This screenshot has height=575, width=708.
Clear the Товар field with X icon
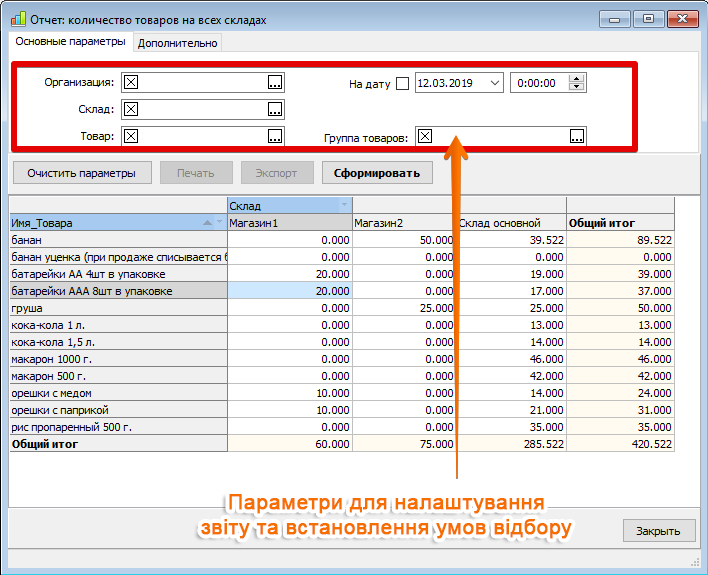click(131, 136)
